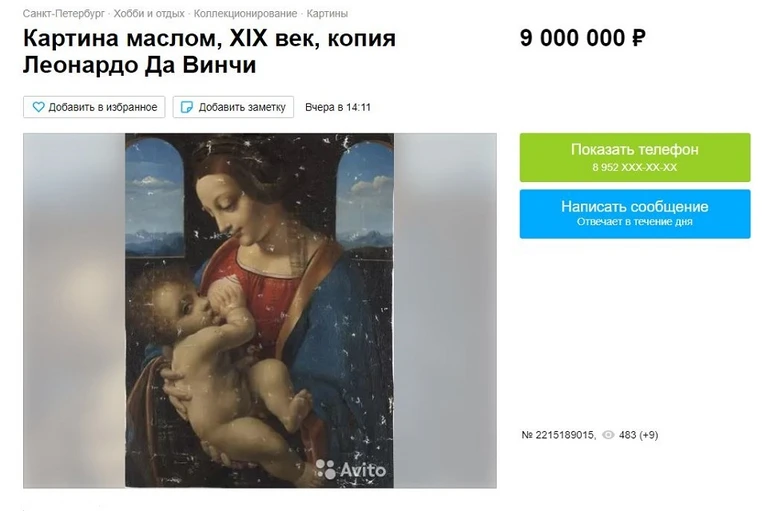Open the Коллекционирование breadcrumb link
This screenshot has height=511, width=767.
coord(245,14)
